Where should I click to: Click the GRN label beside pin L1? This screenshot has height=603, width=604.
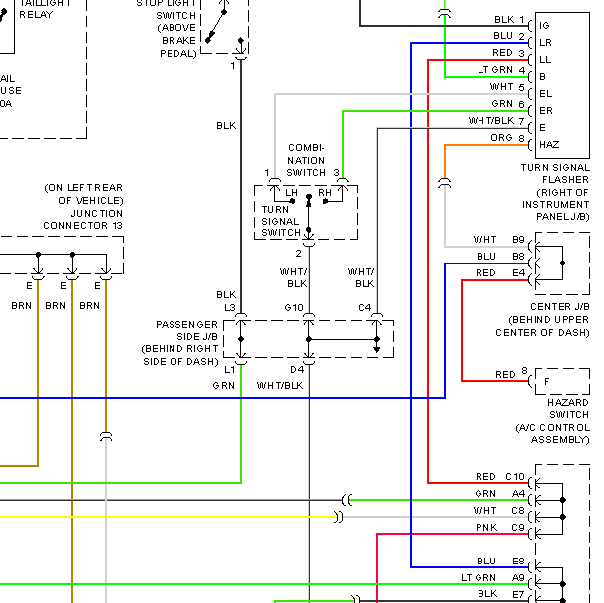(x=223, y=386)
